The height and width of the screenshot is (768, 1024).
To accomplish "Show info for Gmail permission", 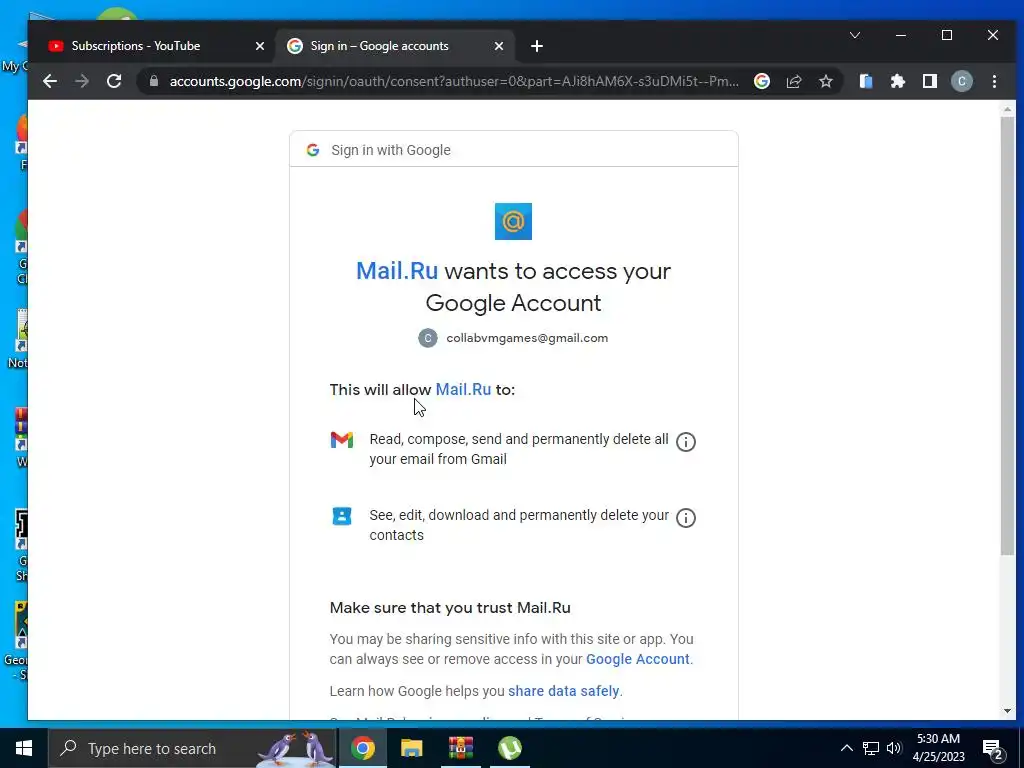I will tap(685, 442).
